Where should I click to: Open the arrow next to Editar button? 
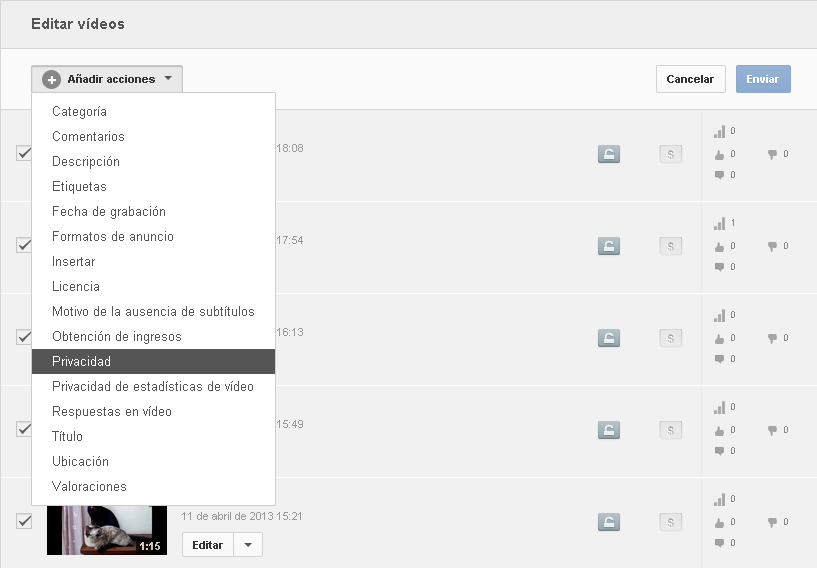[248, 545]
